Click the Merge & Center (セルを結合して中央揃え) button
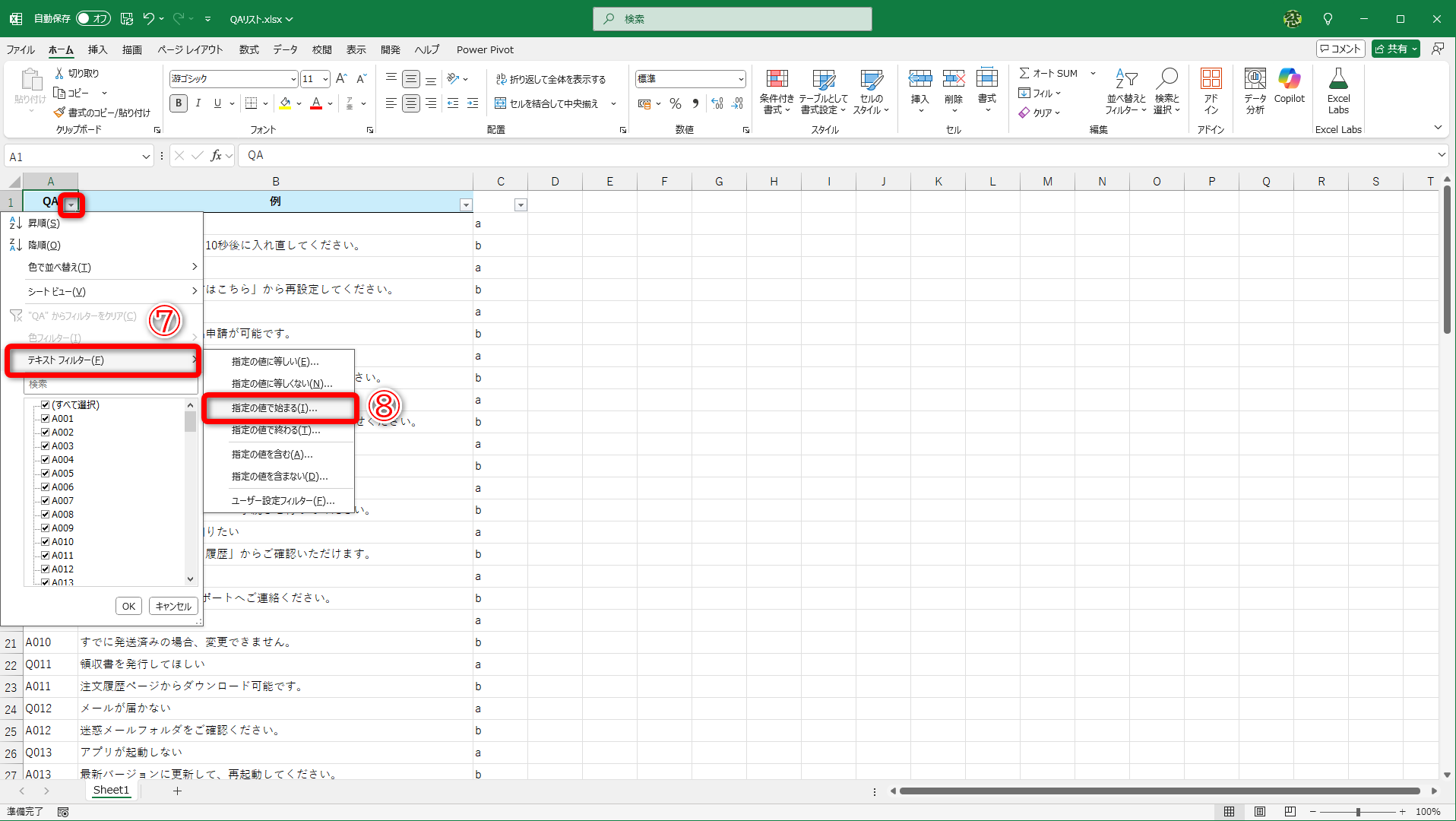 pyautogui.click(x=546, y=103)
